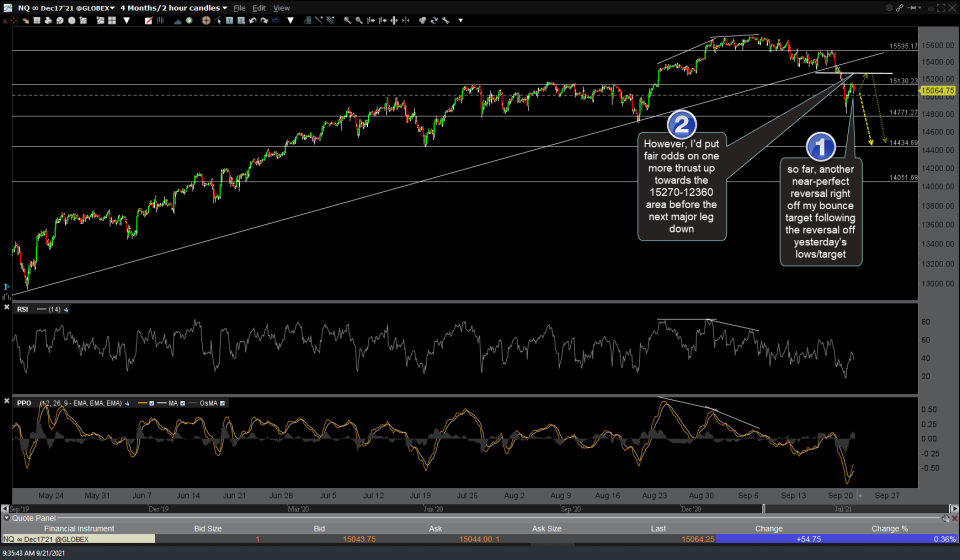Click the 0.36% change percent cell

[x=944, y=539]
